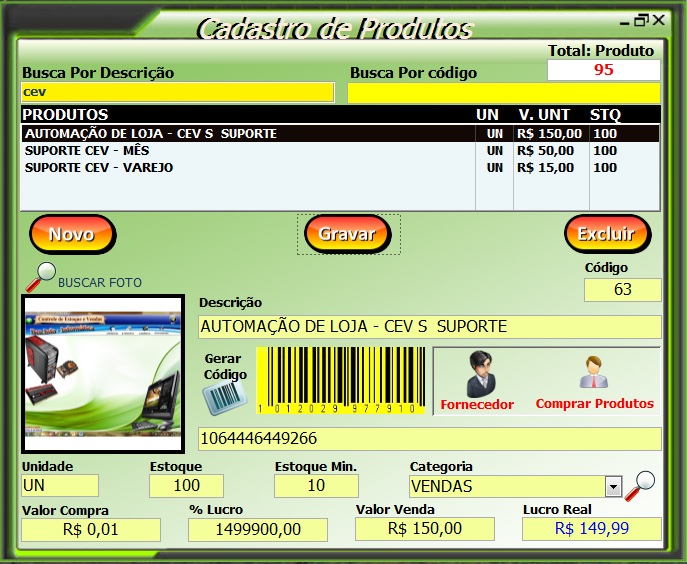Open the Fornecedor person icon
This screenshot has height=564, width=687.
[x=481, y=374]
